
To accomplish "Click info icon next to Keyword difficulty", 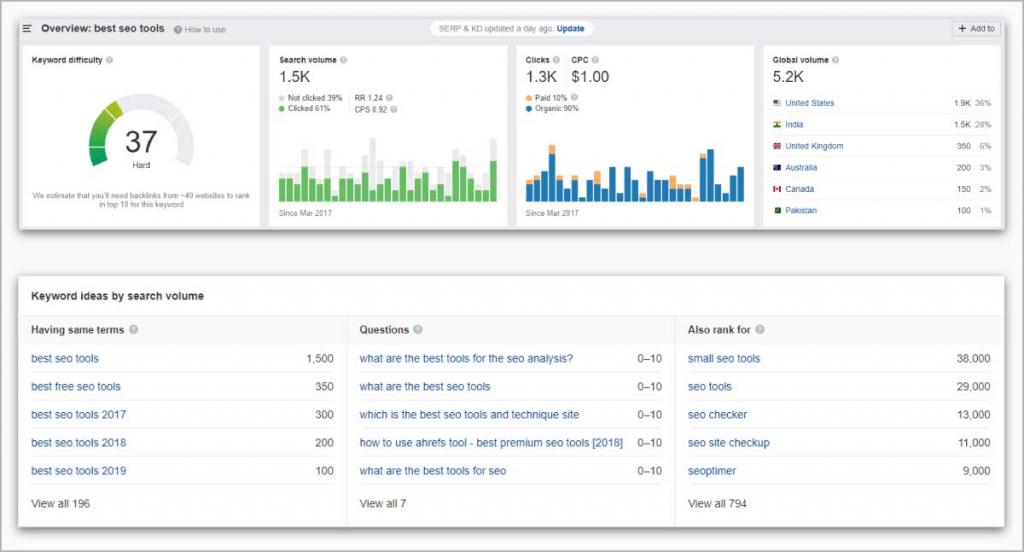I will 110,60.
